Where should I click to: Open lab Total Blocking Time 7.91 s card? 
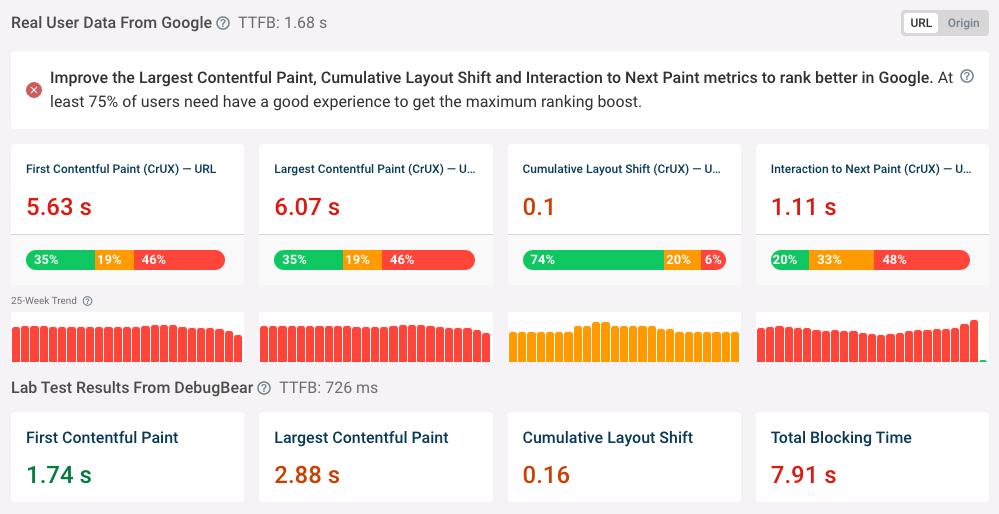point(871,457)
